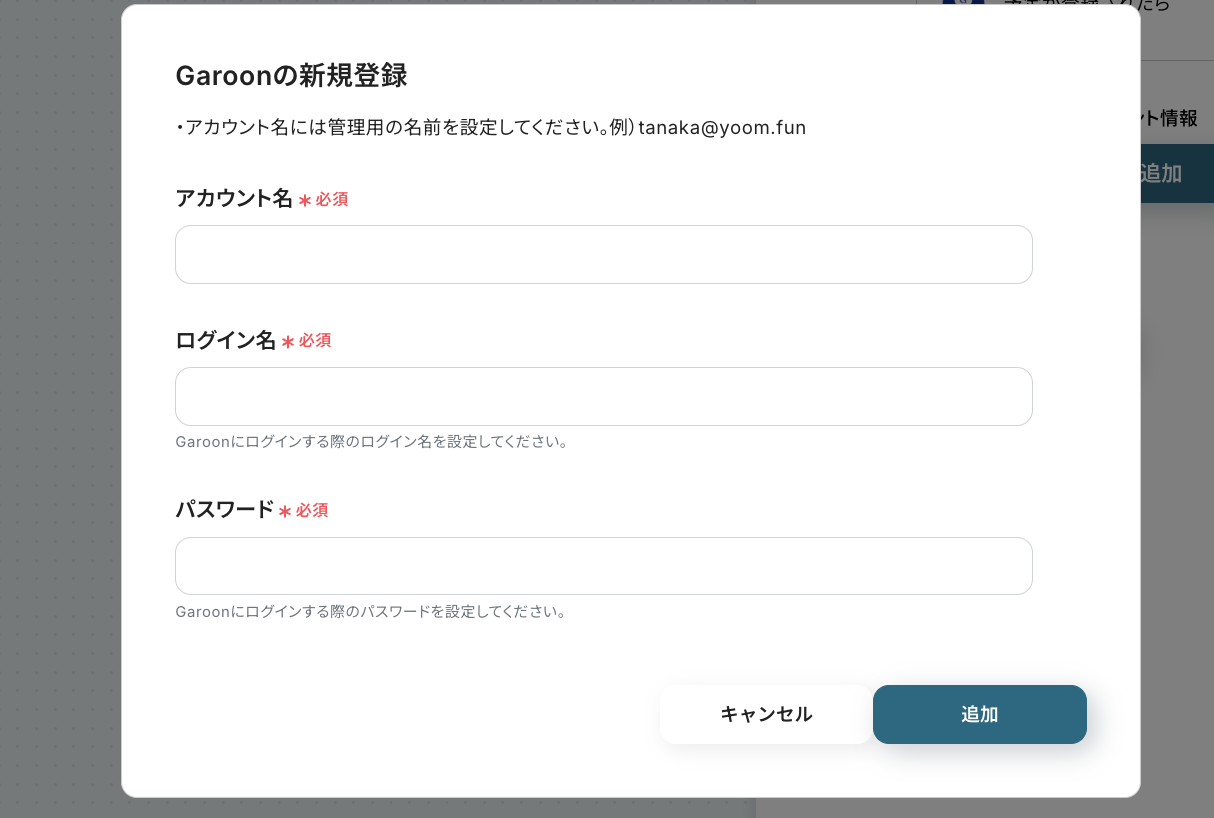Select the パスワード input field
Image resolution: width=1214 pixels, height=818 pixels.
(x=603, y=566)
